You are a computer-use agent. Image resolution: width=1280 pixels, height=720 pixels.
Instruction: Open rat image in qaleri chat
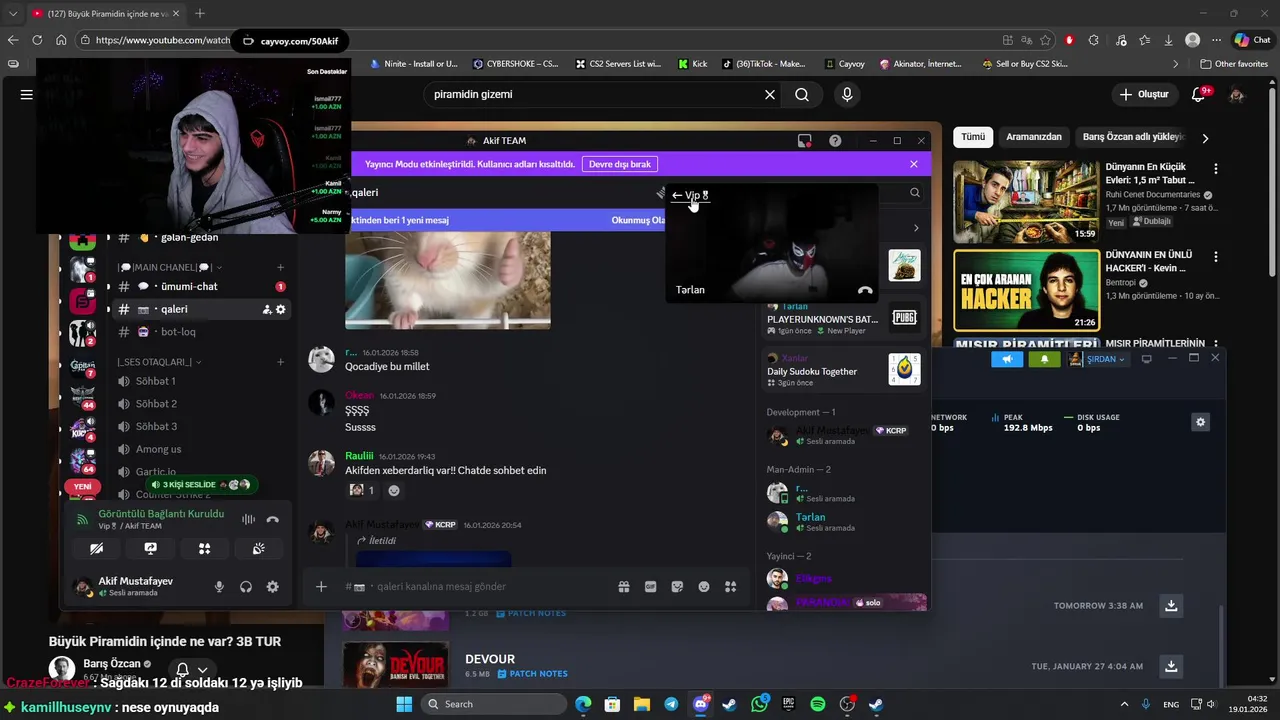click(x=448, y=279)
